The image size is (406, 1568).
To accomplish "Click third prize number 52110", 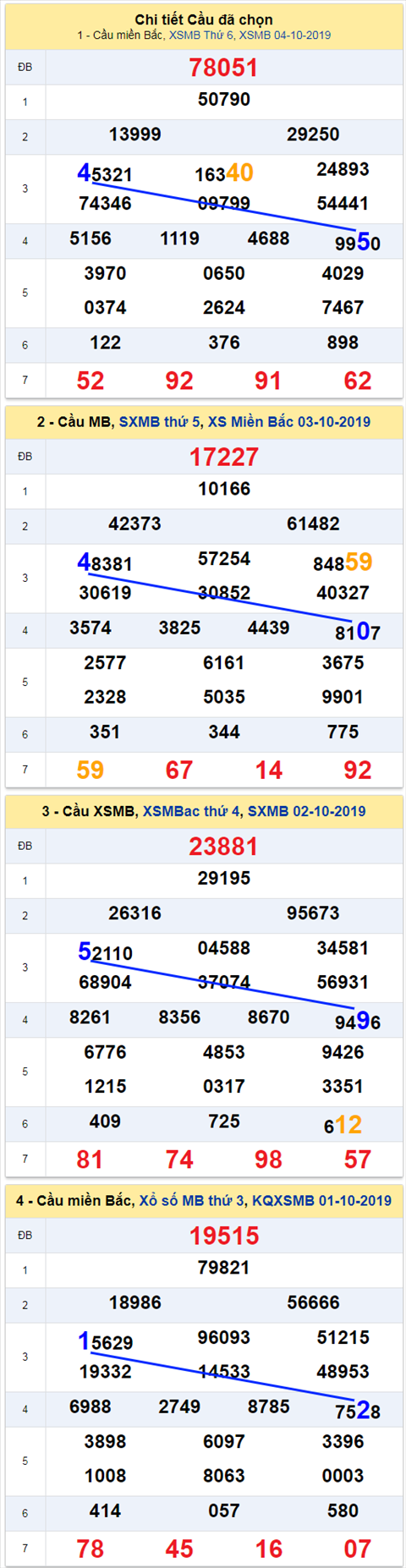I will 105,952.
